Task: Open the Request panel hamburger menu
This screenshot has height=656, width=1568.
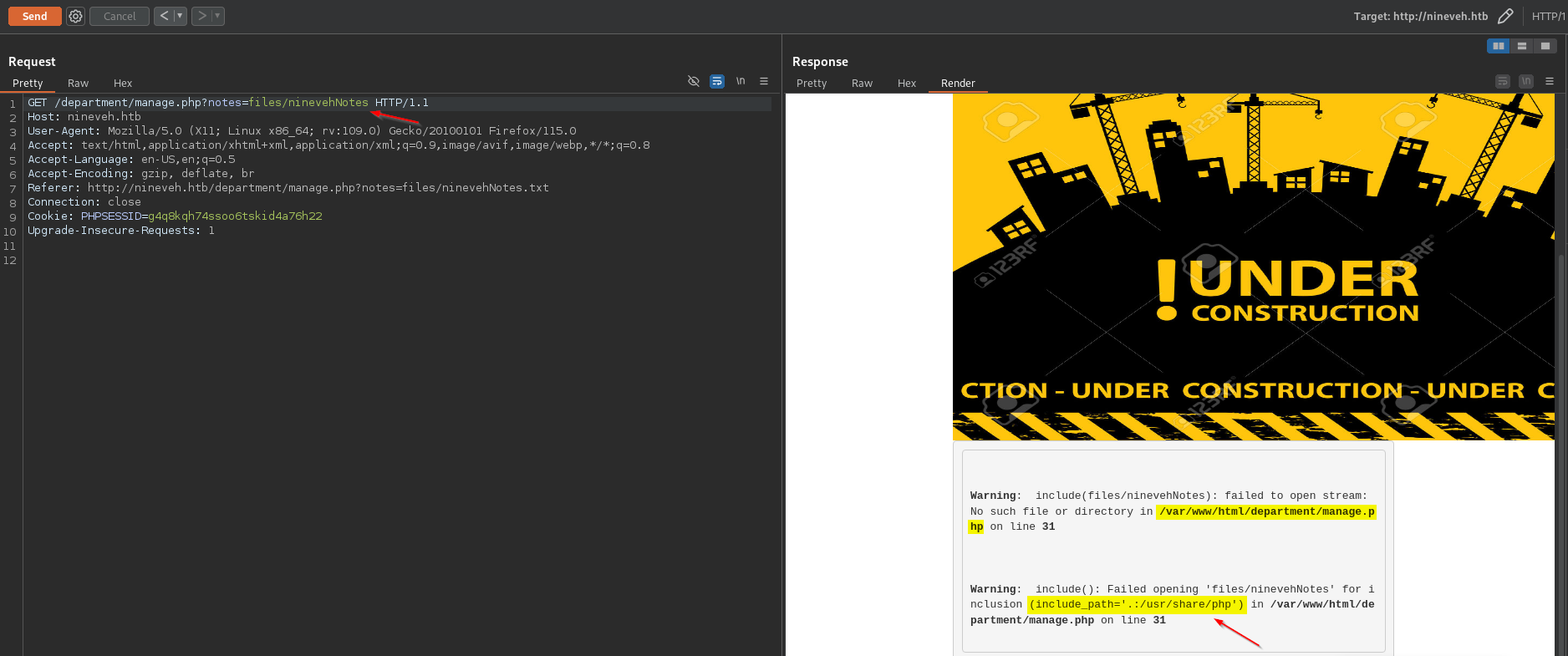Action: [763, 81]
